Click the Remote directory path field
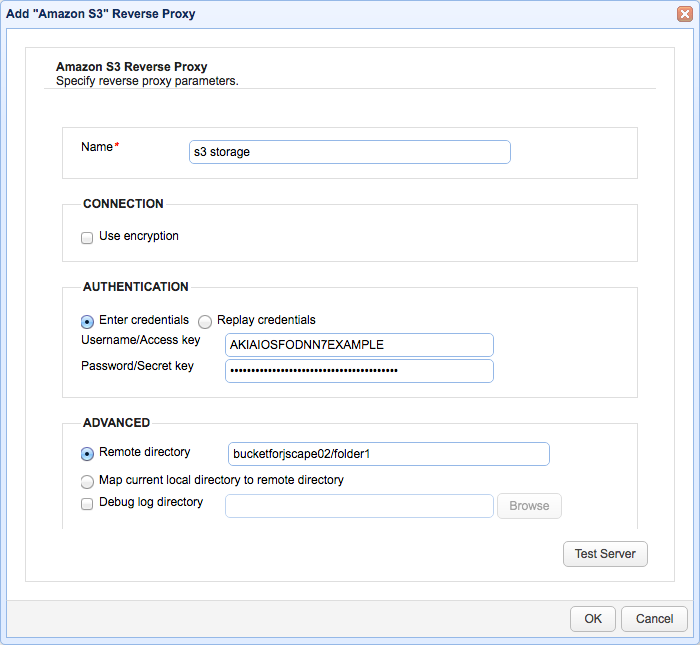Image resolution: width=700 pixels, height=645 pixels. pos(388,454)
